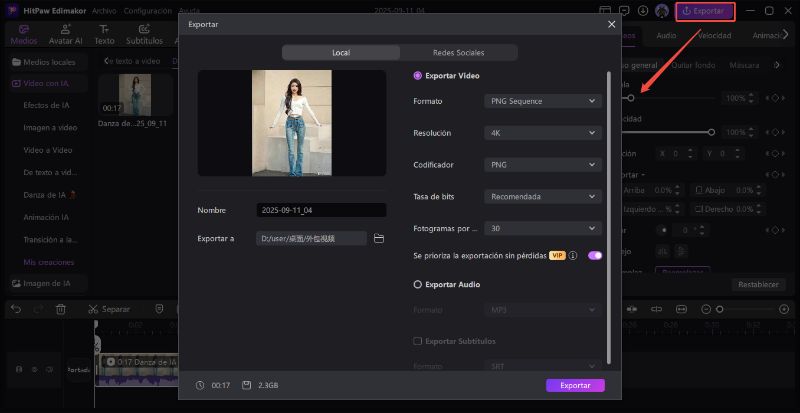Open the feedback message icon in title bar

click(624, 10)
